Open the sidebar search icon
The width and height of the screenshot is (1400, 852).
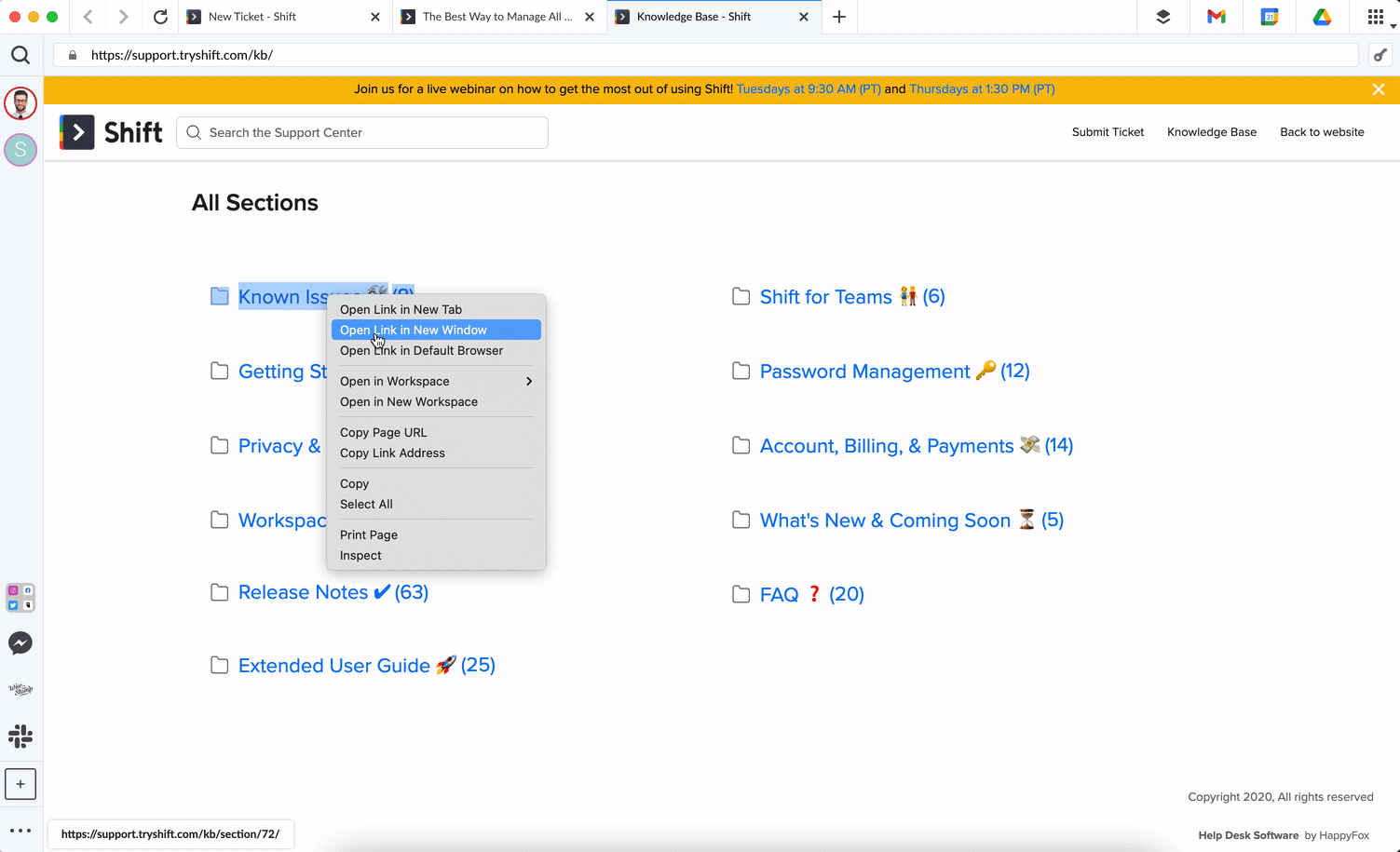point(20,55)
